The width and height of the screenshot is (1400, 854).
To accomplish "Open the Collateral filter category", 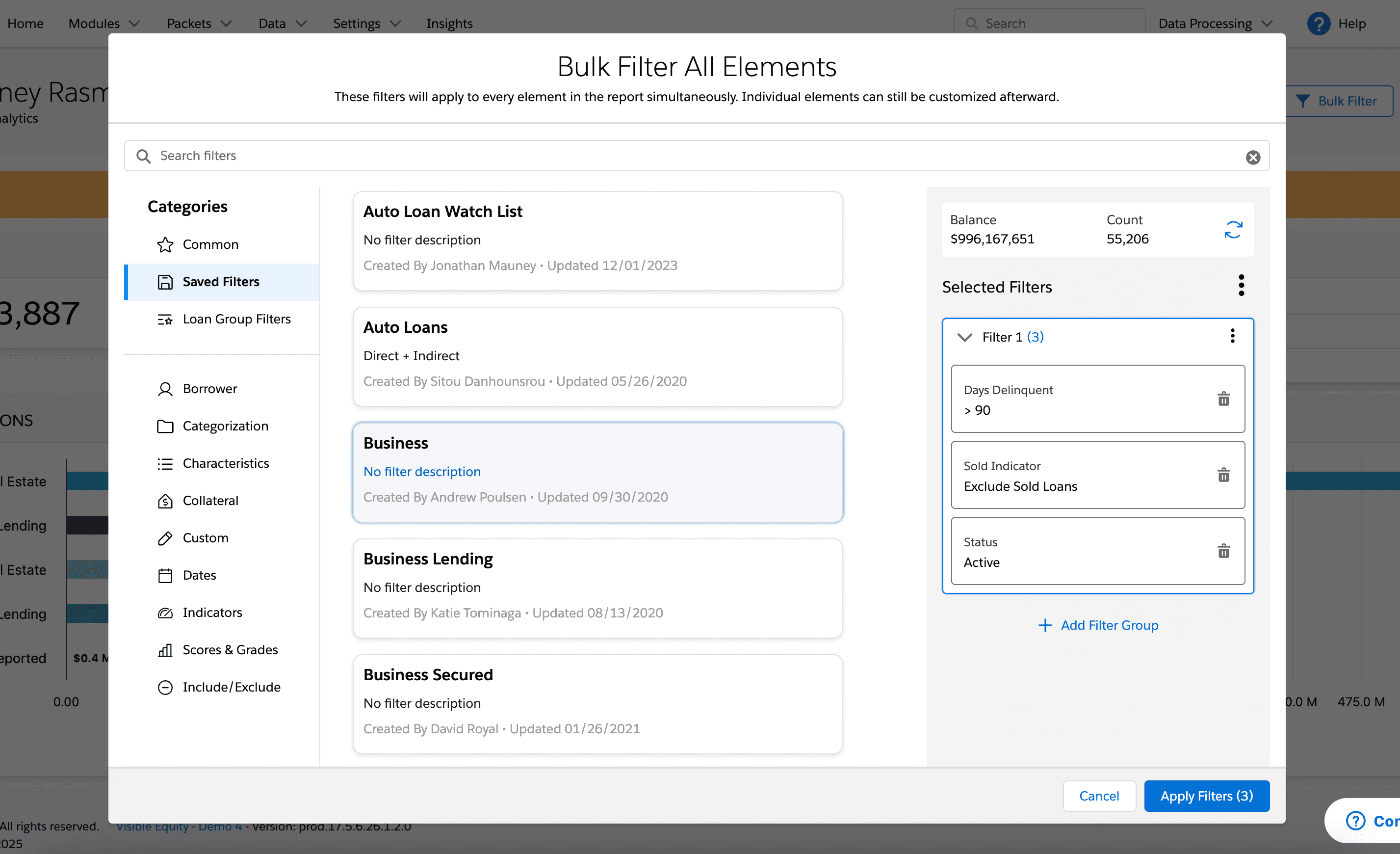I will click(210, 500).
